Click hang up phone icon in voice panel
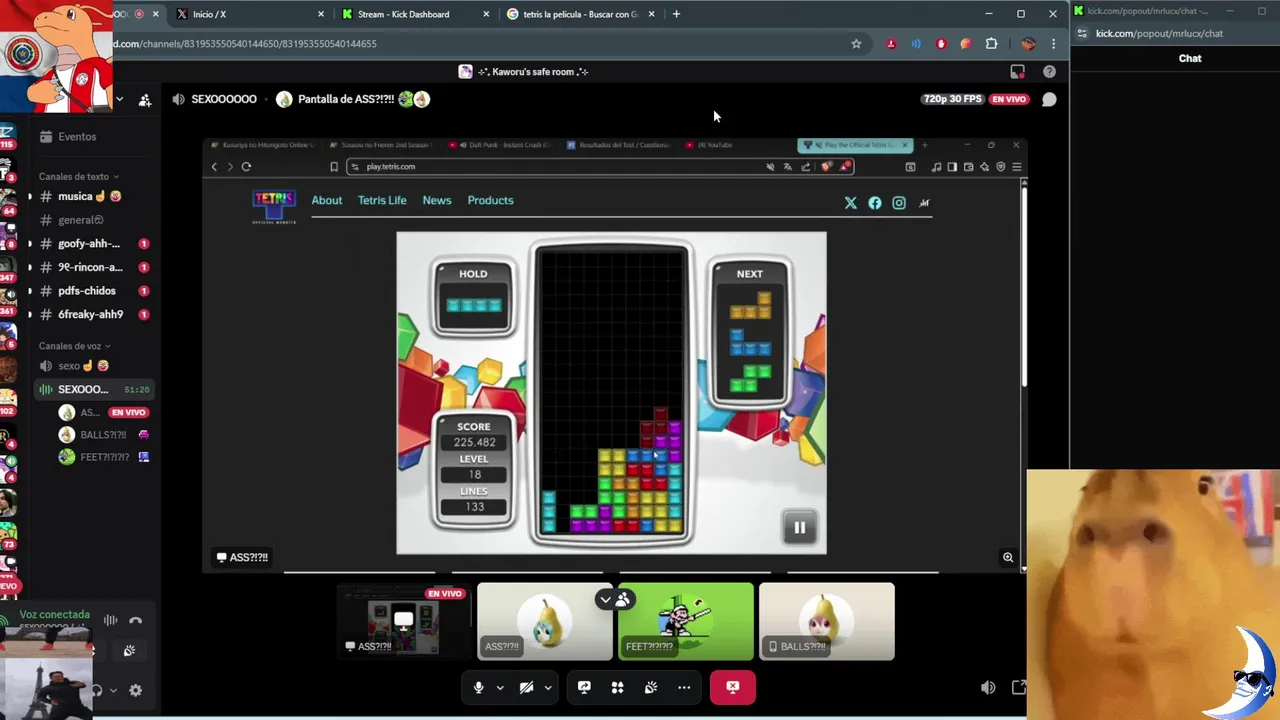The image size is (1280, 720). click(x=136, y=620)
